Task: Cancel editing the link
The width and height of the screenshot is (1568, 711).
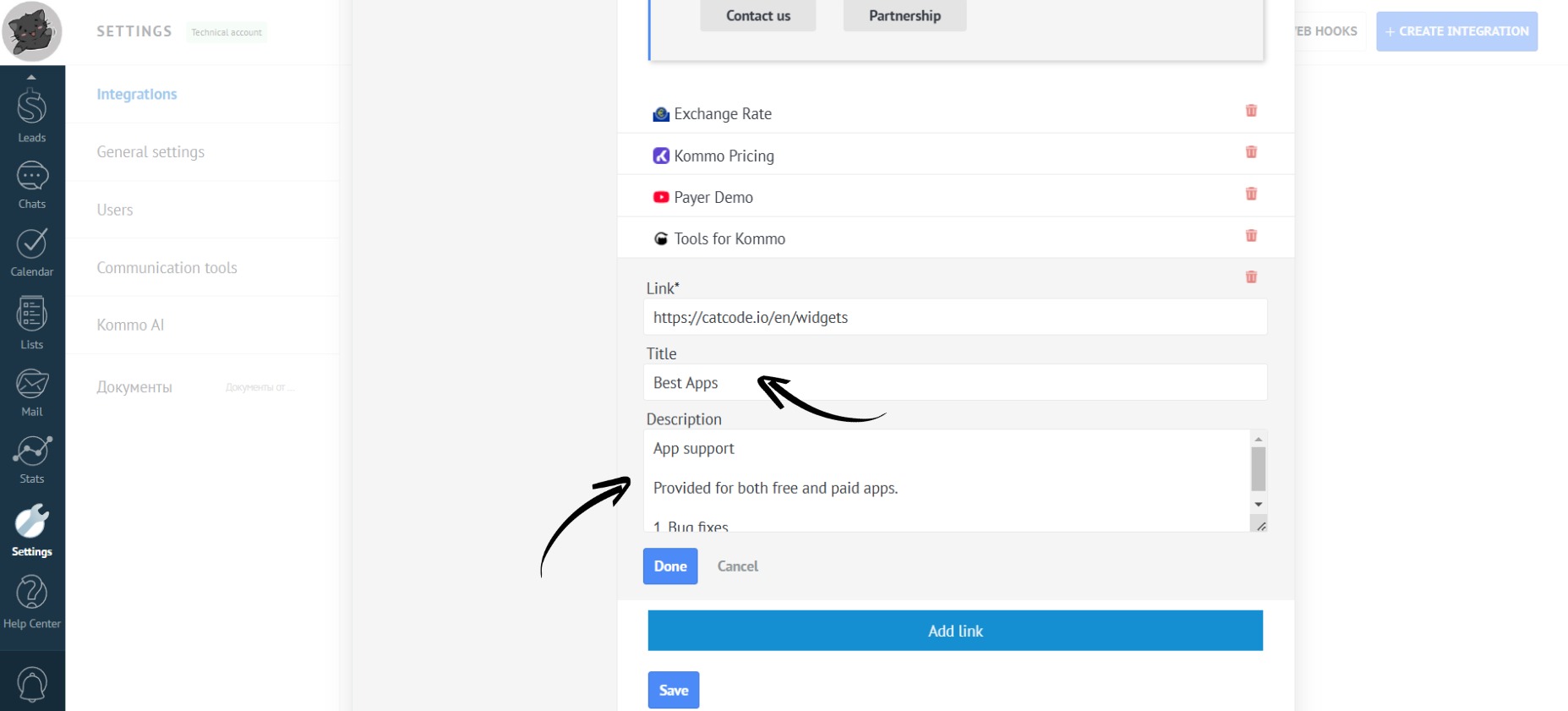Action: click(x=737, y=566)
